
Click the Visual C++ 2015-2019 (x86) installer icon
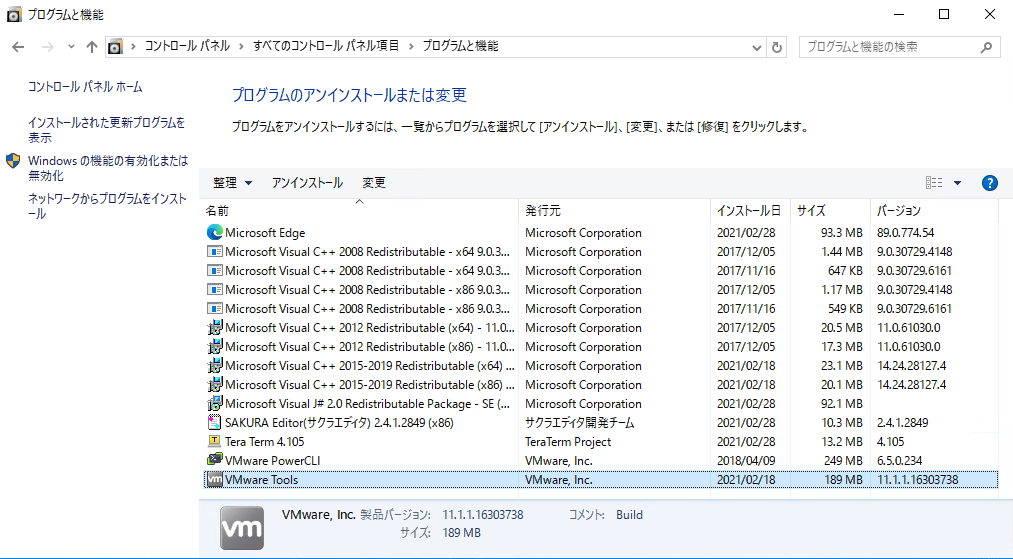pyautogui.click(x=214, y=385)
